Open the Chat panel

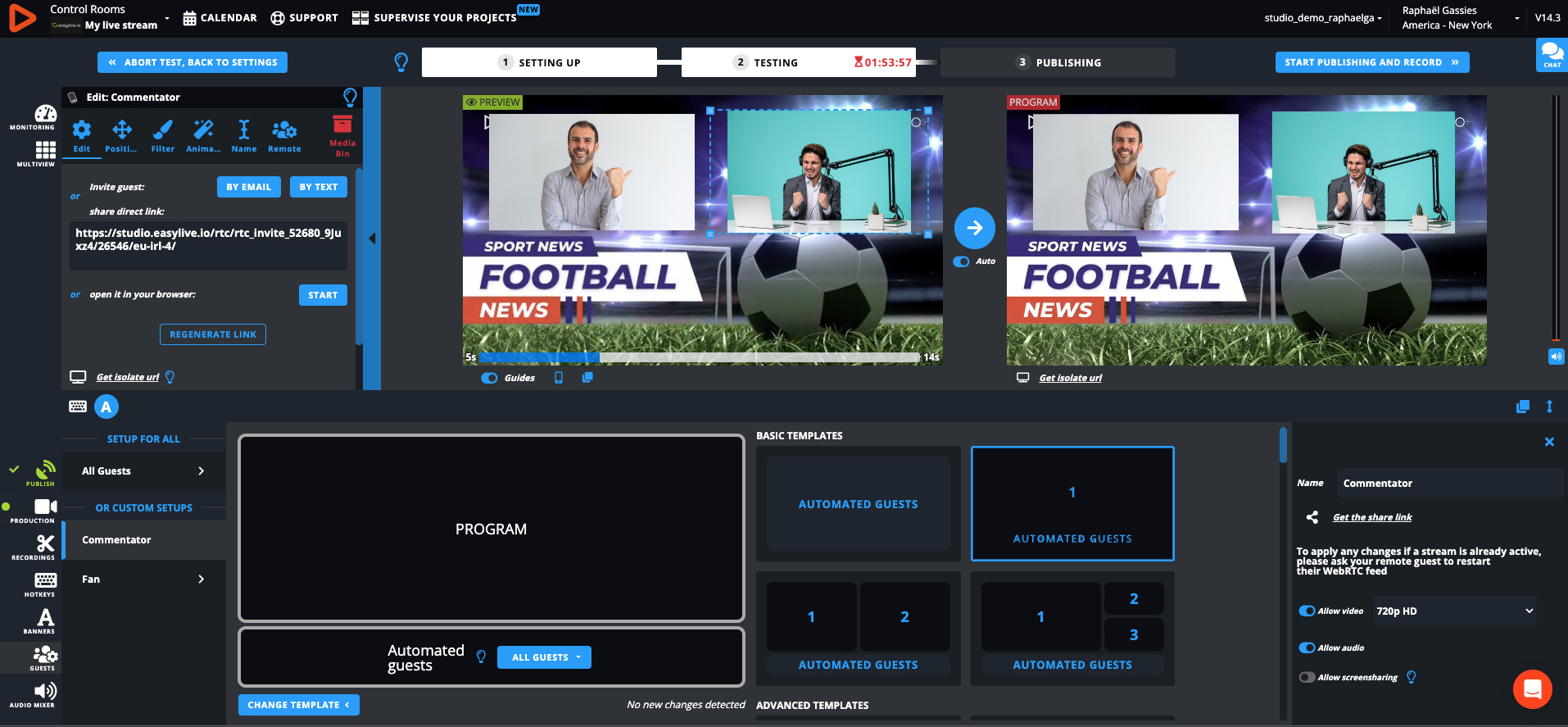(1552, 56)
